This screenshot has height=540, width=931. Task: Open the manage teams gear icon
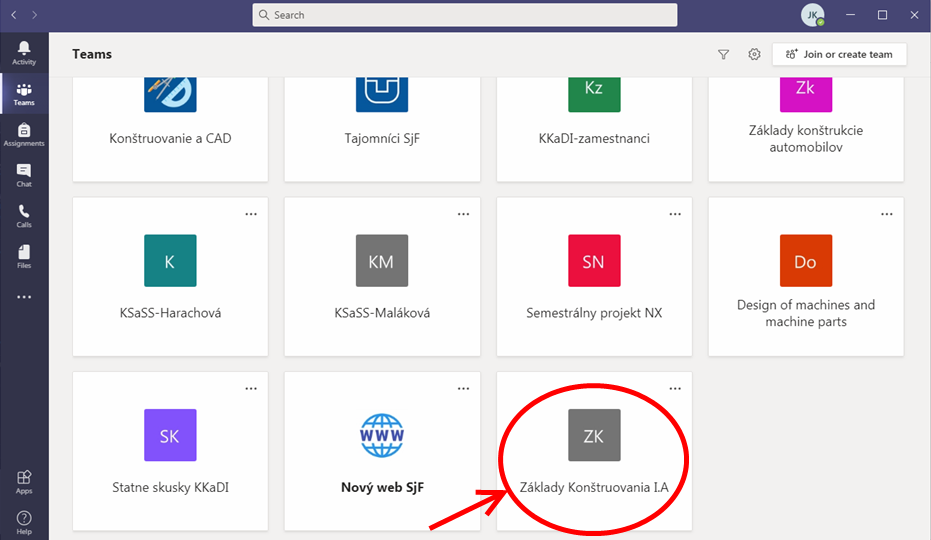click(755, 55)
